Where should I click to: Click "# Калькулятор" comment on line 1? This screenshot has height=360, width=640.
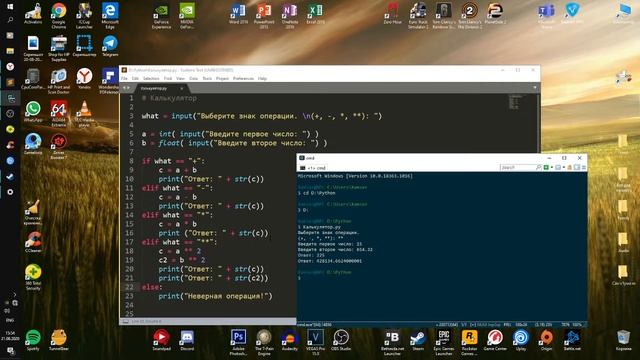pyautogui.click(x=169, y=98)
